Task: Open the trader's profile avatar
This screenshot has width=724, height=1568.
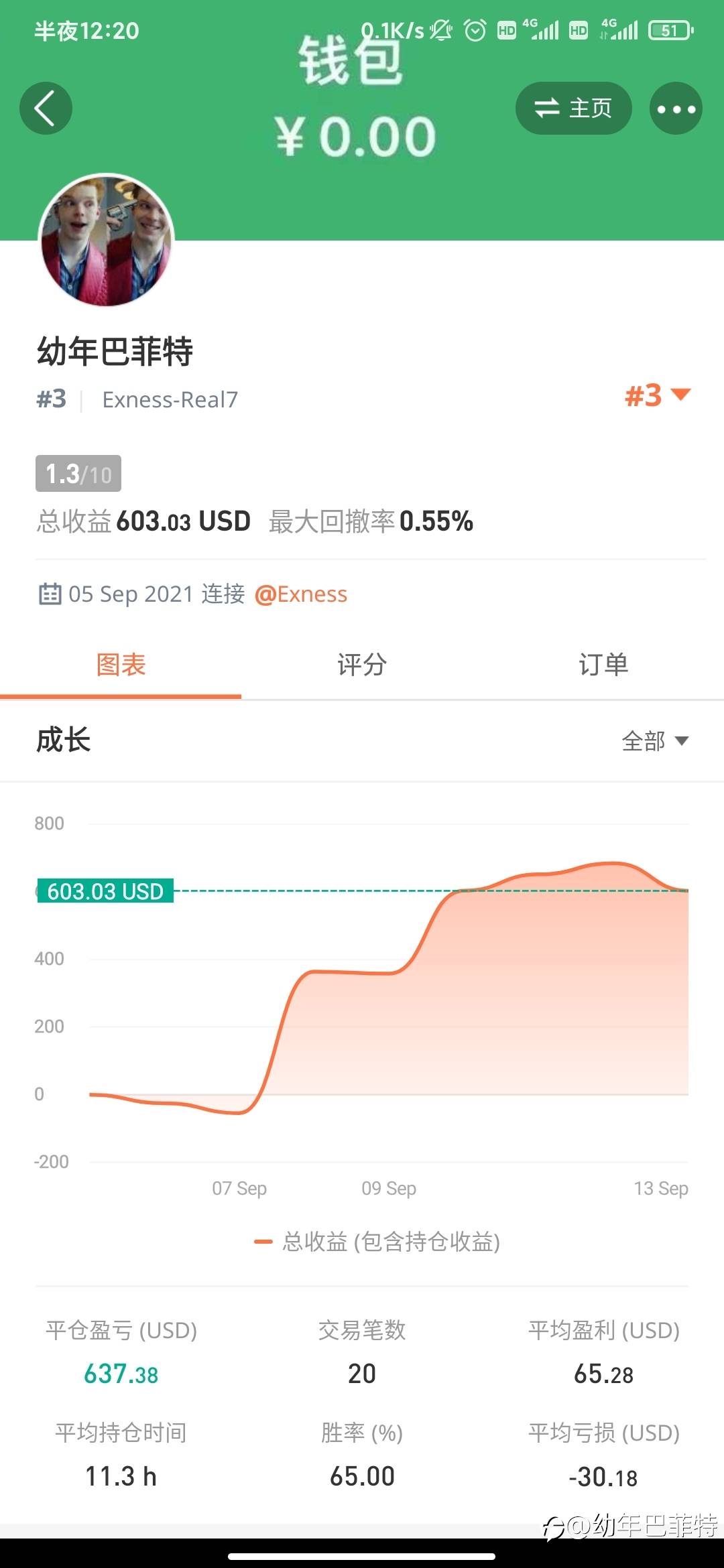Action: point(107,240)
